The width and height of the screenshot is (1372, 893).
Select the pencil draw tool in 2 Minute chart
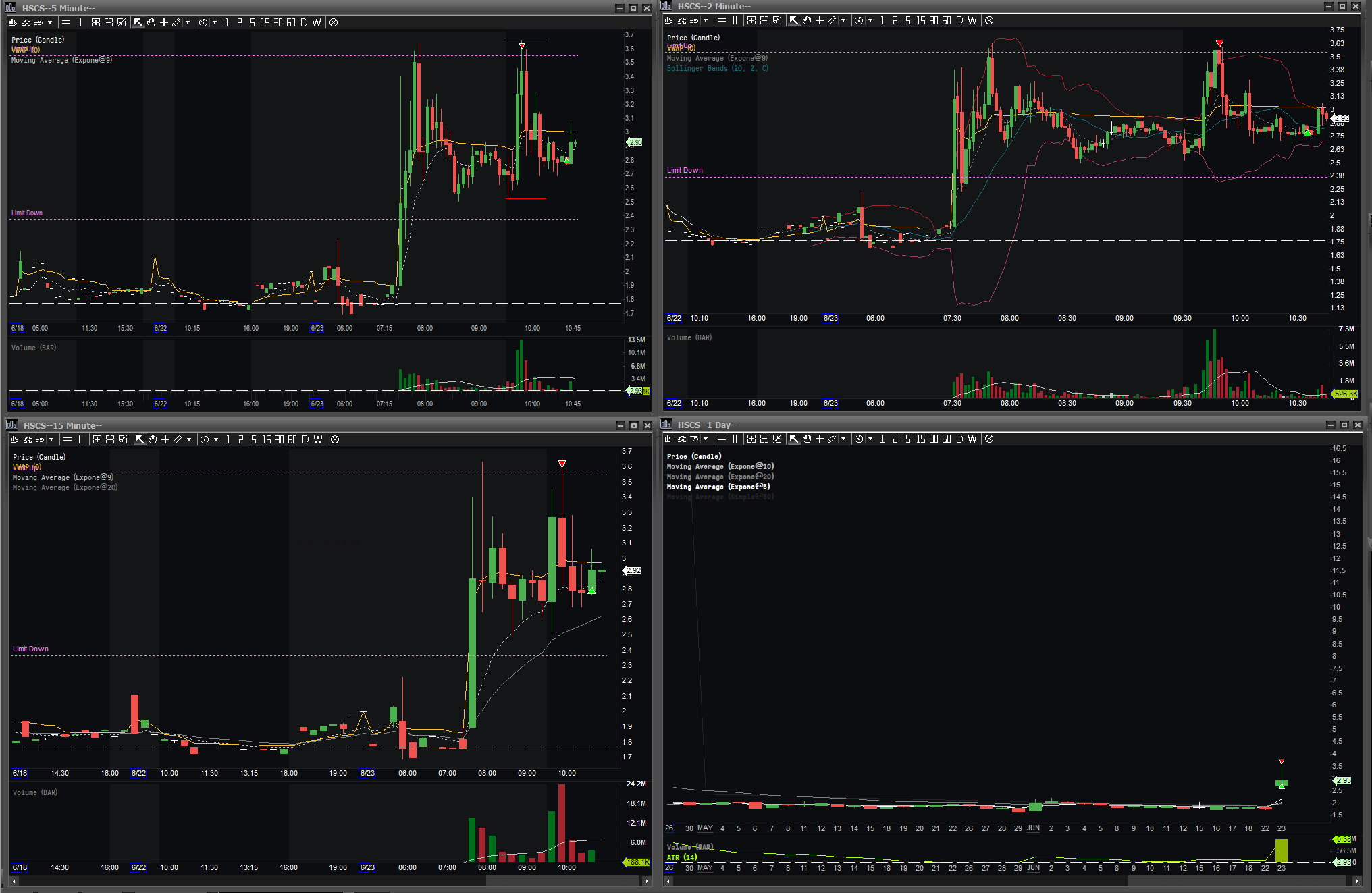[832, 20]
